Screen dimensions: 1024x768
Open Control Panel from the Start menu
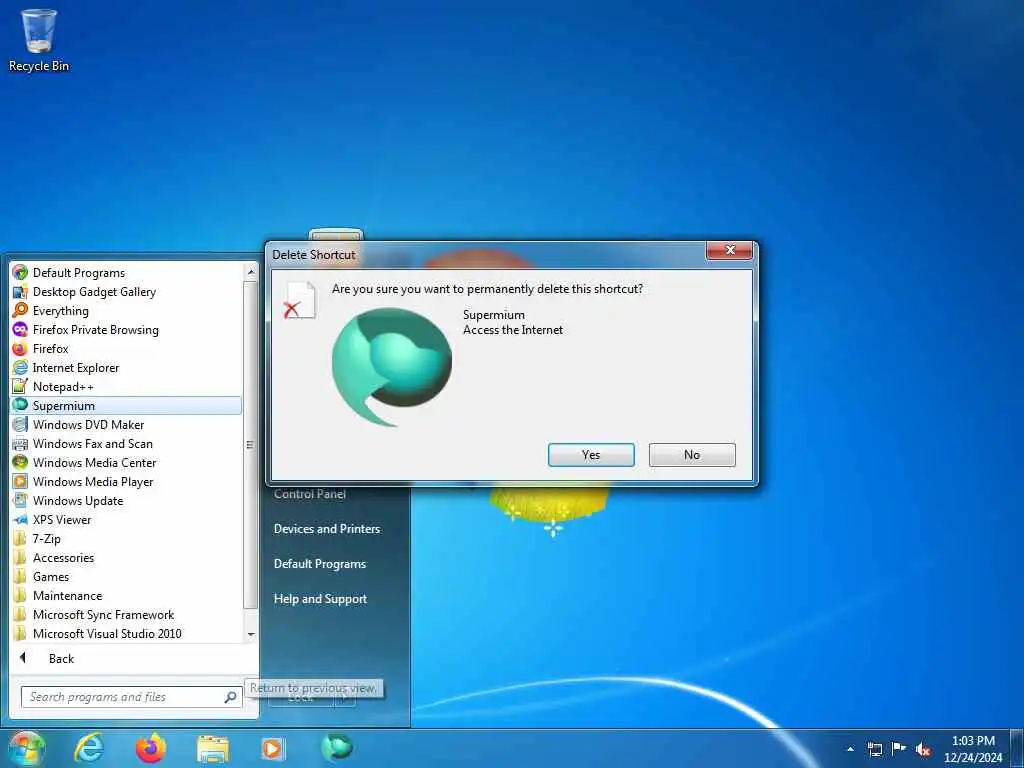(310, 494)
